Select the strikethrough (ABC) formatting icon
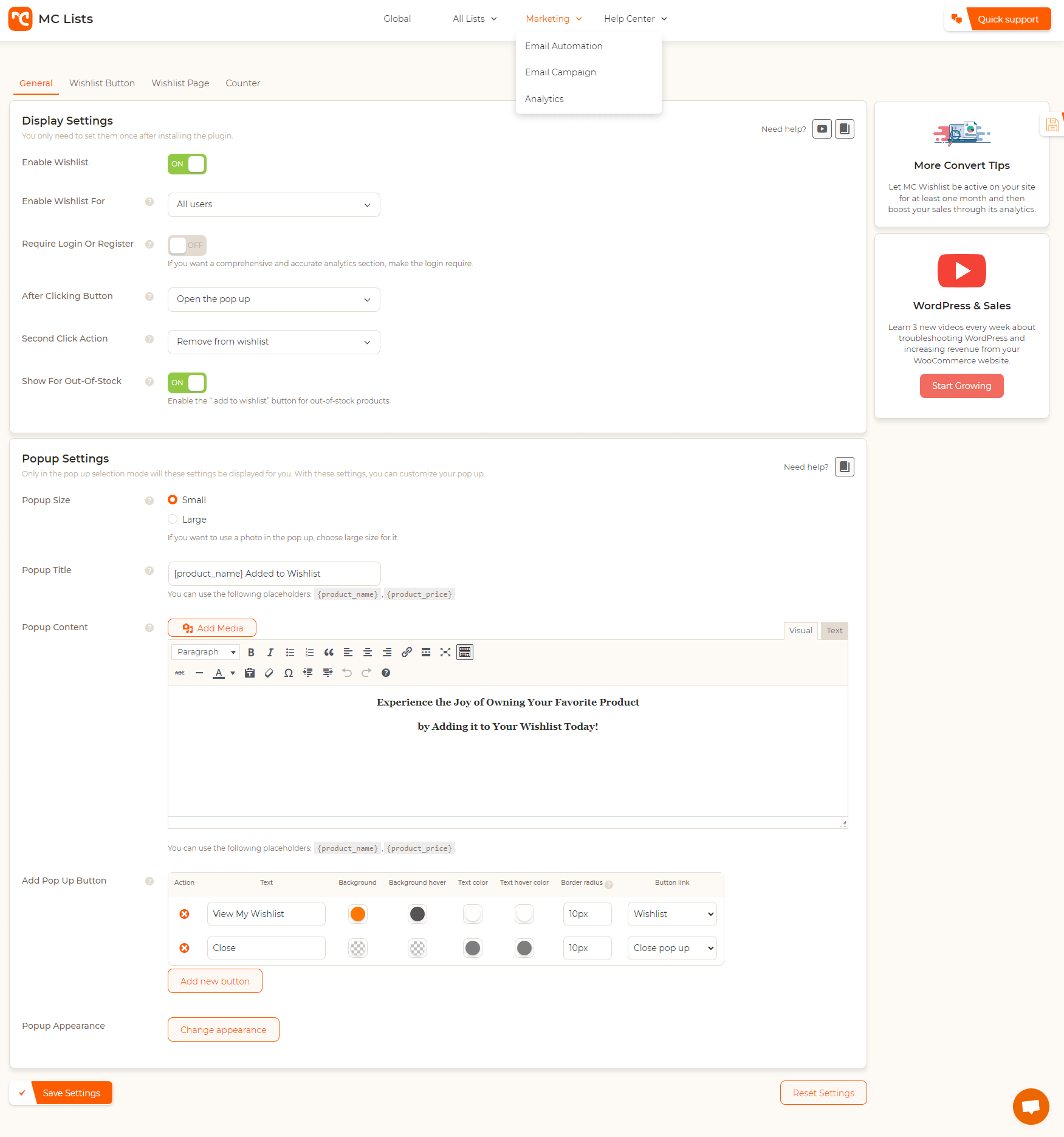 180,673
